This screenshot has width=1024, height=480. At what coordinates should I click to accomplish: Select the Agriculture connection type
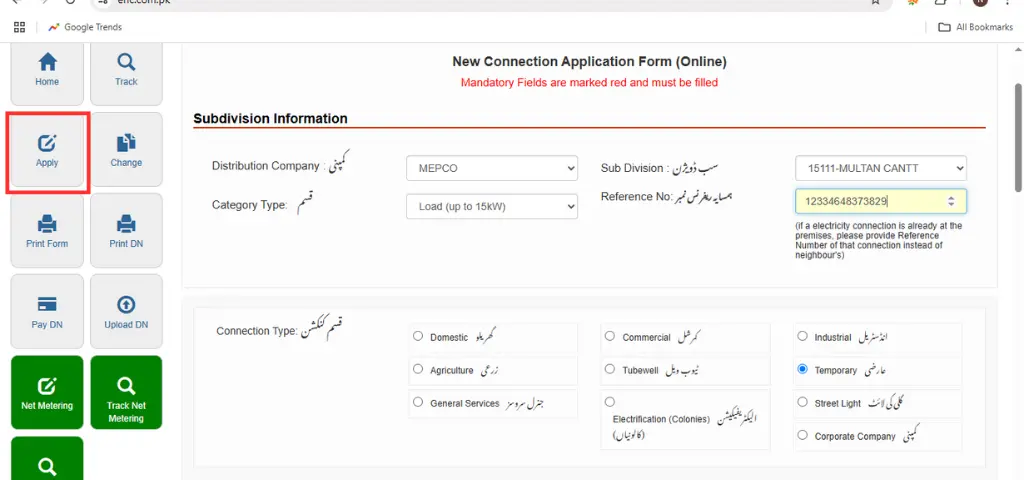[418, 369]
